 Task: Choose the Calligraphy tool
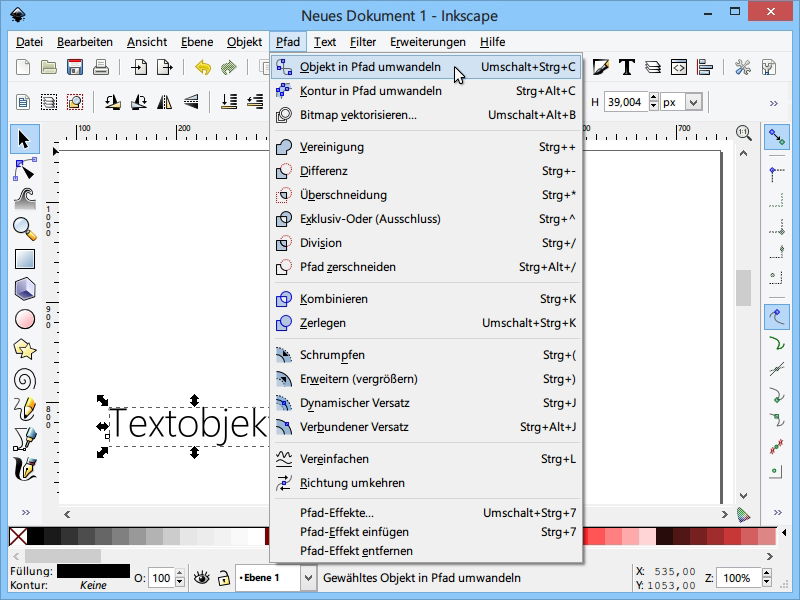point(24,469)
